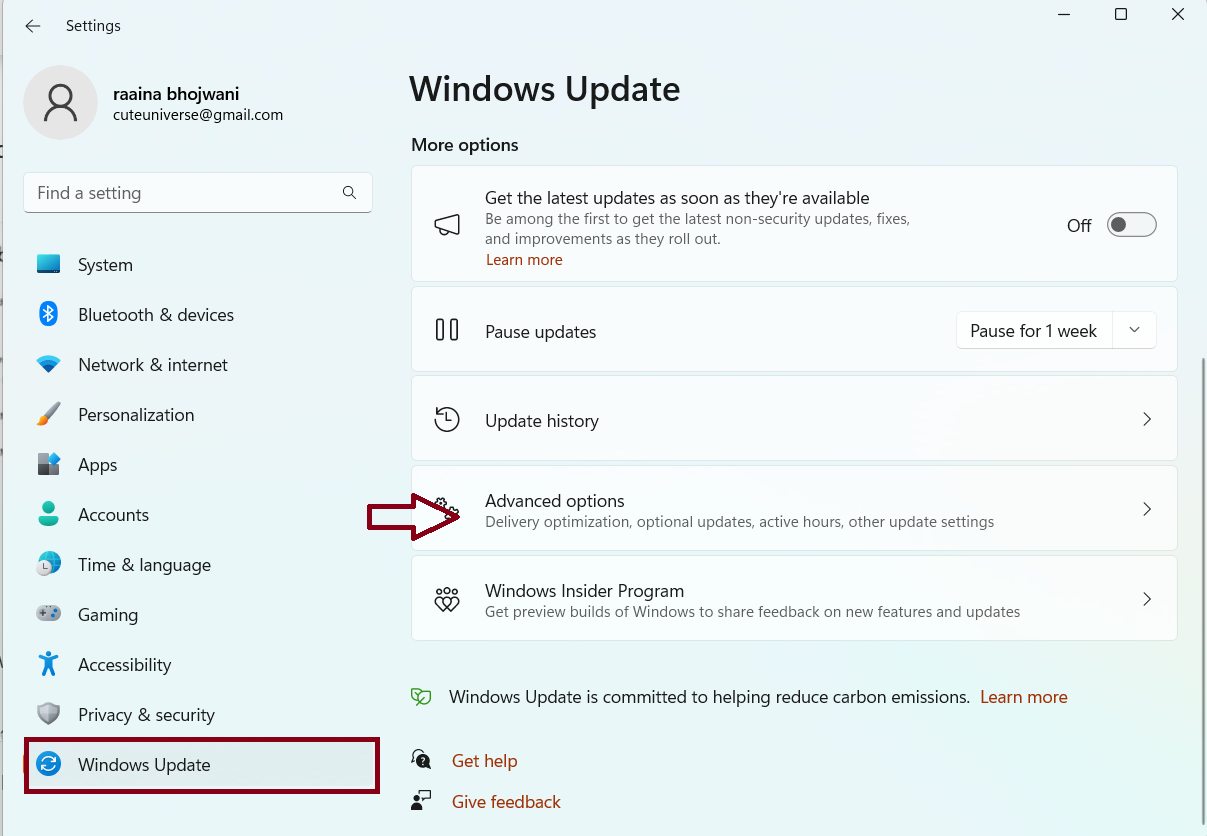
Task: Toggle Get the latest updates switch
Action: pyautogui.click(x=1131, y=225)
